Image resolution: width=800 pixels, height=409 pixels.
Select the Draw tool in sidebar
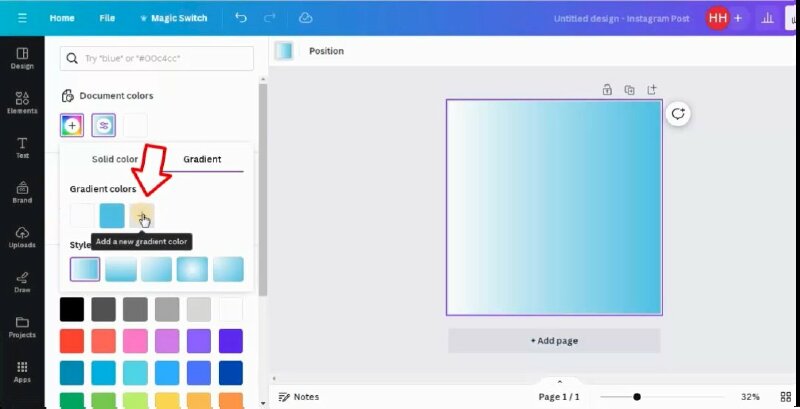[x=22, y=282]
